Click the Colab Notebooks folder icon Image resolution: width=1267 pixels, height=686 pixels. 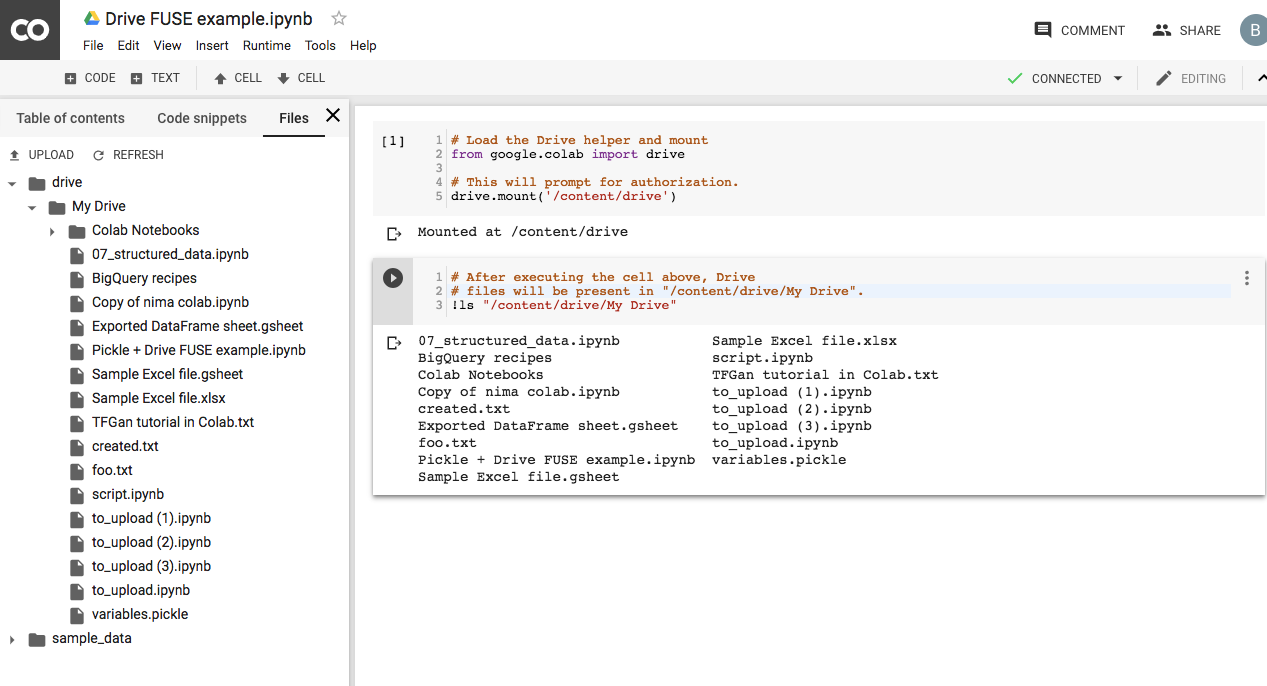[77, 231]
